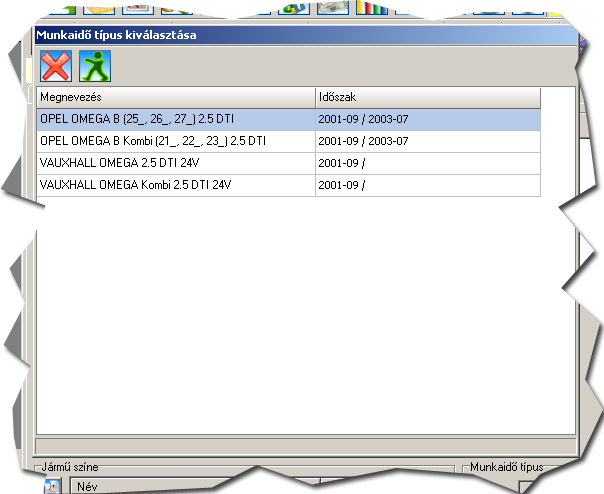Sort list by Megnevezés column header
604x494 pixels.
(175, 97)
